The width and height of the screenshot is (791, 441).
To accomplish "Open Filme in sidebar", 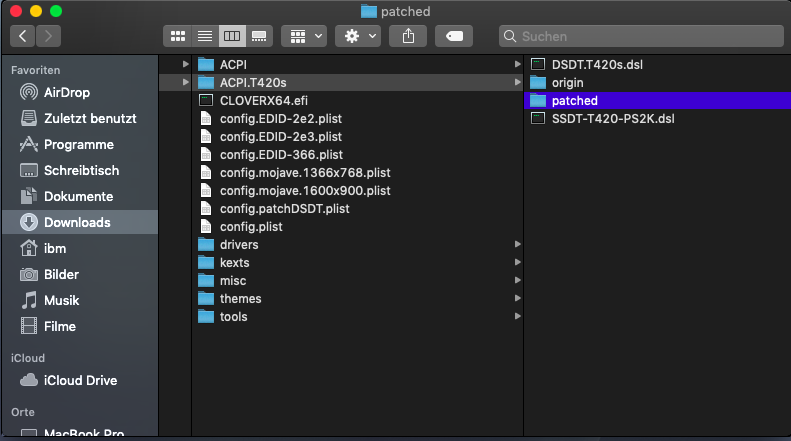I will tap(80, 326).
